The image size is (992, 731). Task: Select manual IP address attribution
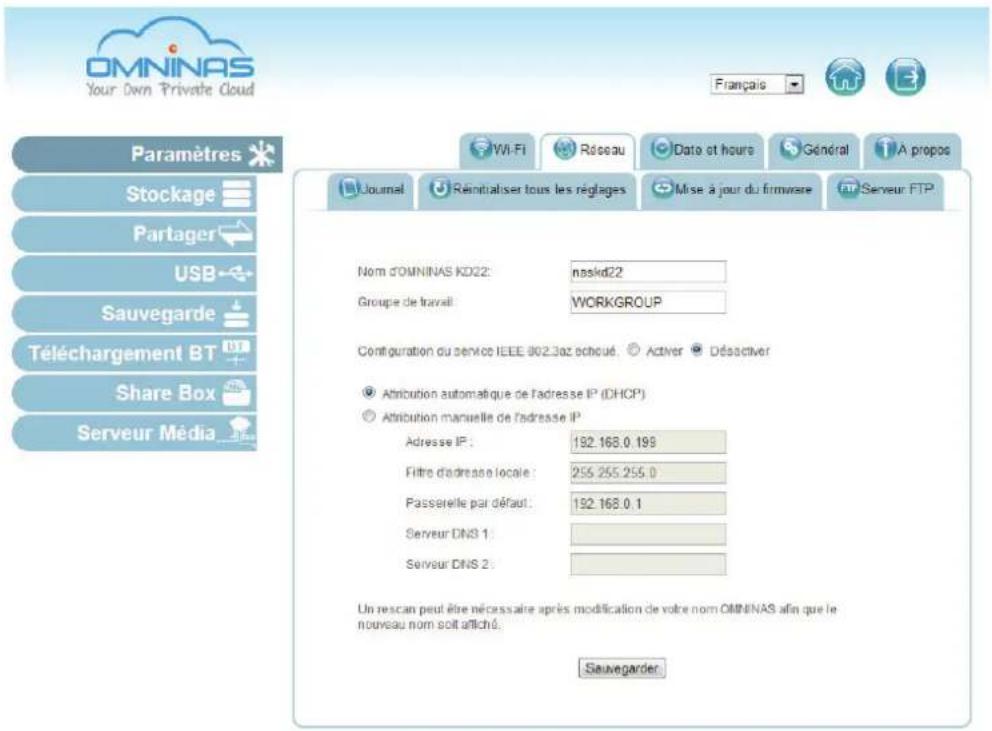[x=368, y=416]
